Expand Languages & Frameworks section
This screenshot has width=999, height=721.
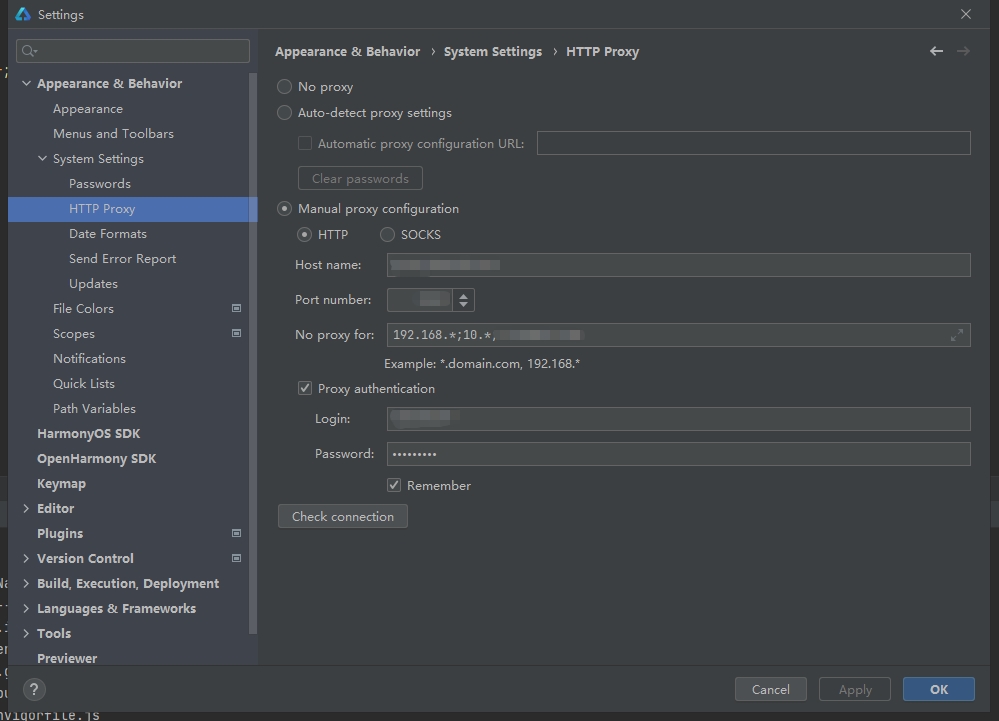(26, 608)
